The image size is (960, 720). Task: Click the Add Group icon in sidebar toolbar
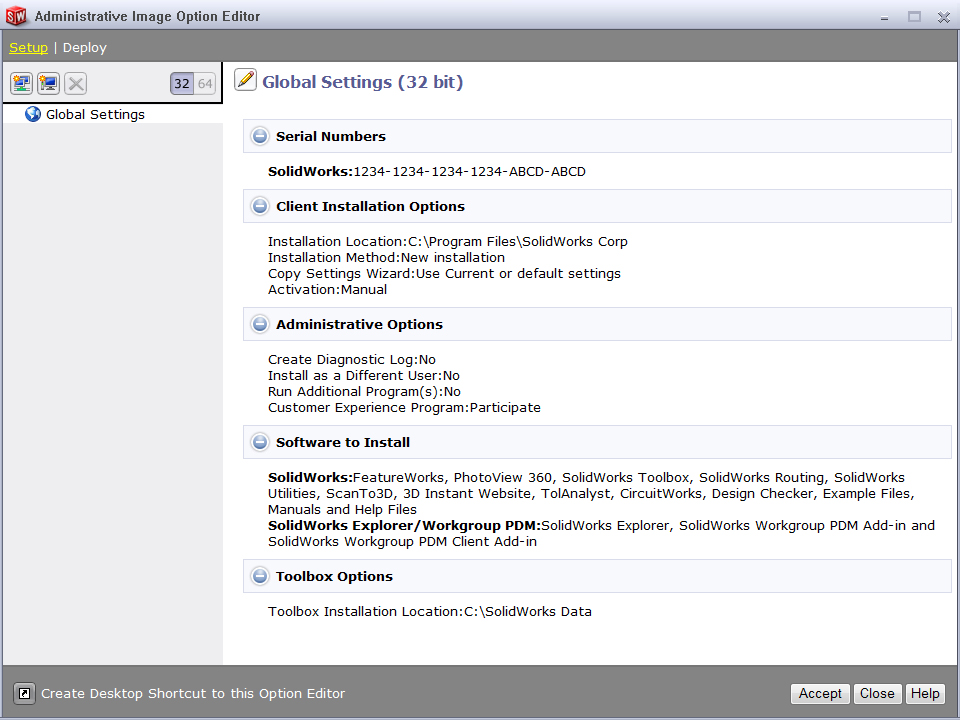[21, 84]
